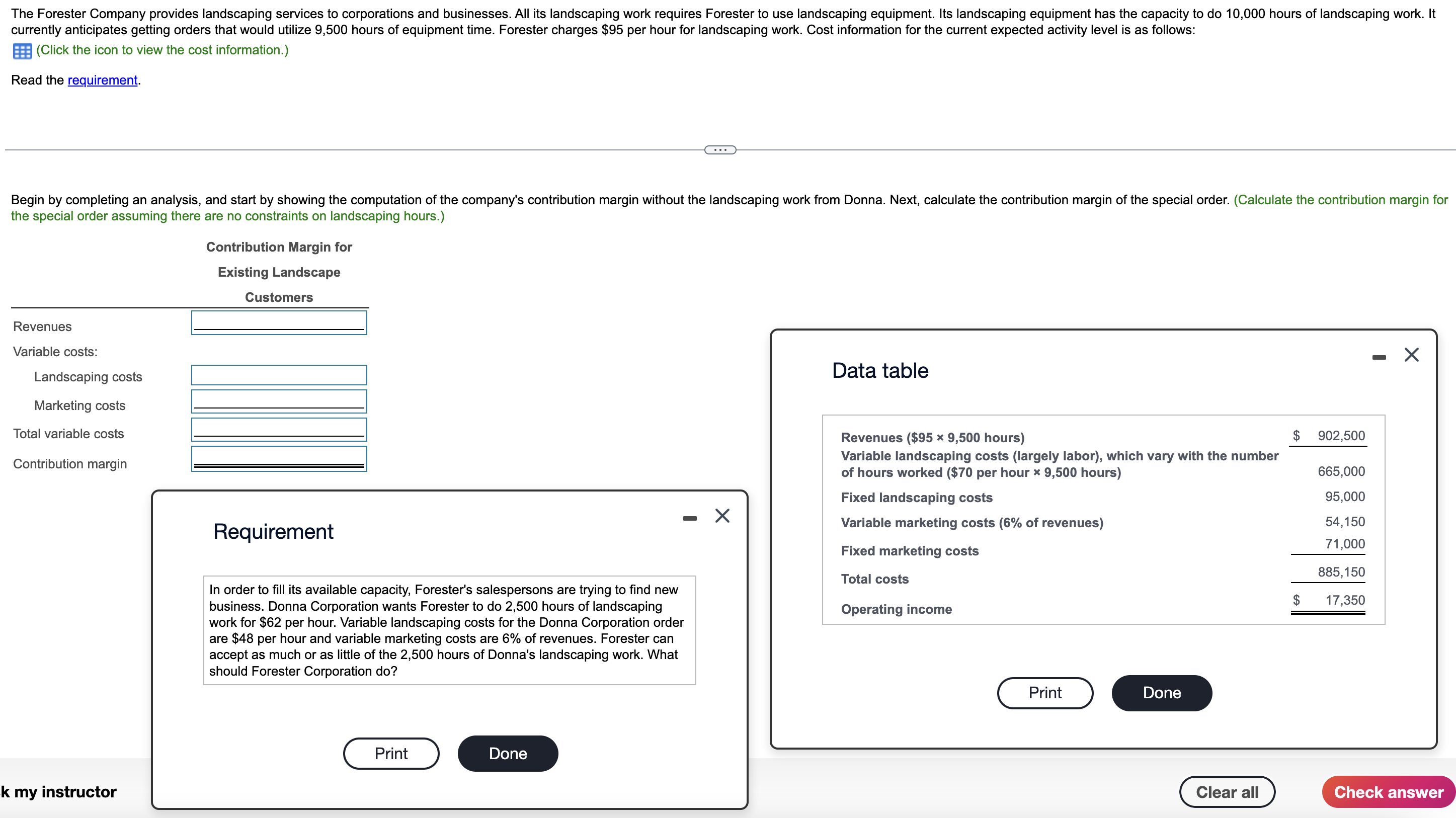This screenshot has height=818, width=1456.
Task: Minimize the Requirement dialog
Action: (x=690, y=518)
